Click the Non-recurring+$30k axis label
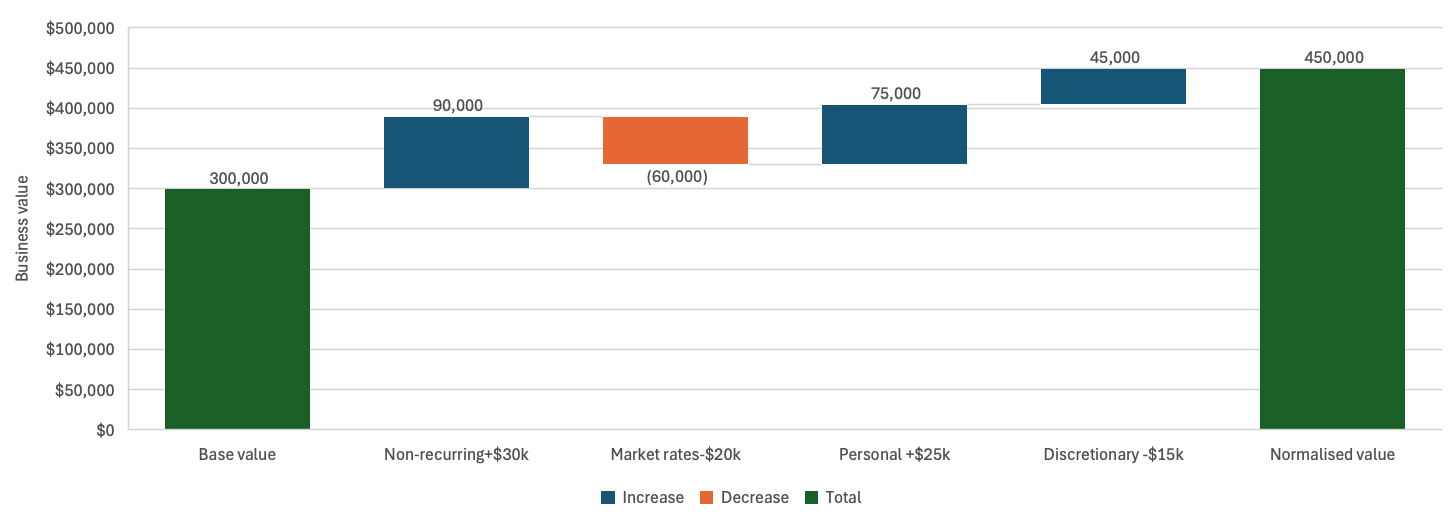1450x524 pixels. (456, 455)
